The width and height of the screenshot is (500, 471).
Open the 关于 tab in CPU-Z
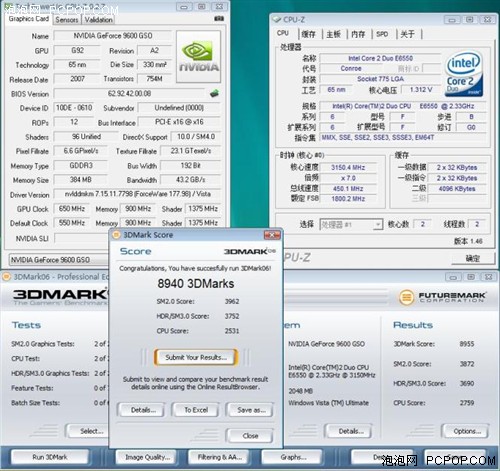point(408,34)
